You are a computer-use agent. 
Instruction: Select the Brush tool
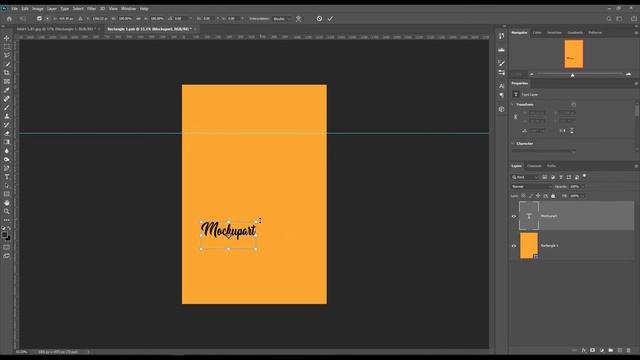[x=7, y=107]
